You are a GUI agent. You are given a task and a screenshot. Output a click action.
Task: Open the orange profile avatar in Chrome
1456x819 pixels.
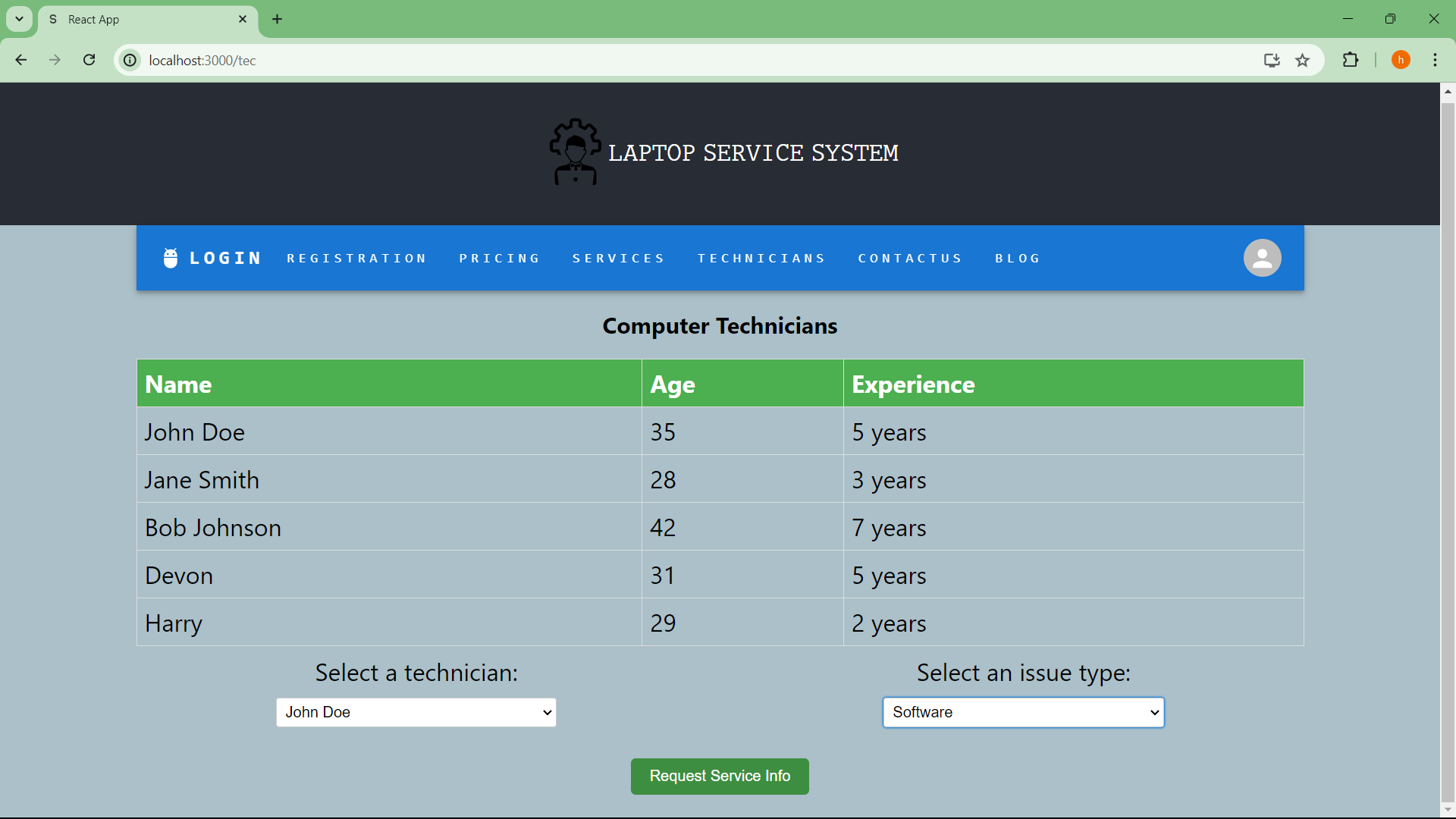(x=1401, y=60)
